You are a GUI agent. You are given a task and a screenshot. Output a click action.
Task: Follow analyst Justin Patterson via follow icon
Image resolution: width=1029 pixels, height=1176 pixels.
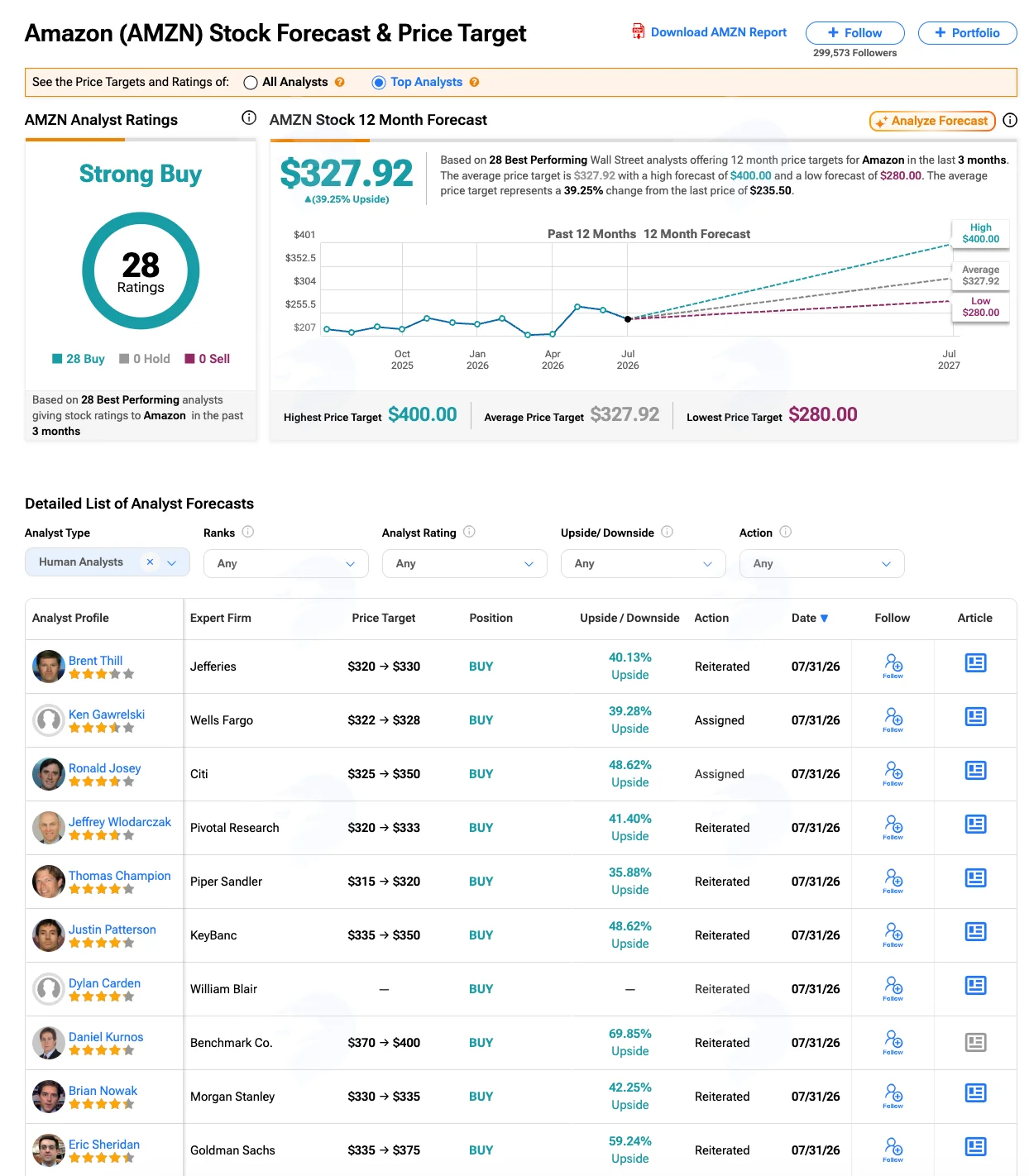893,935
